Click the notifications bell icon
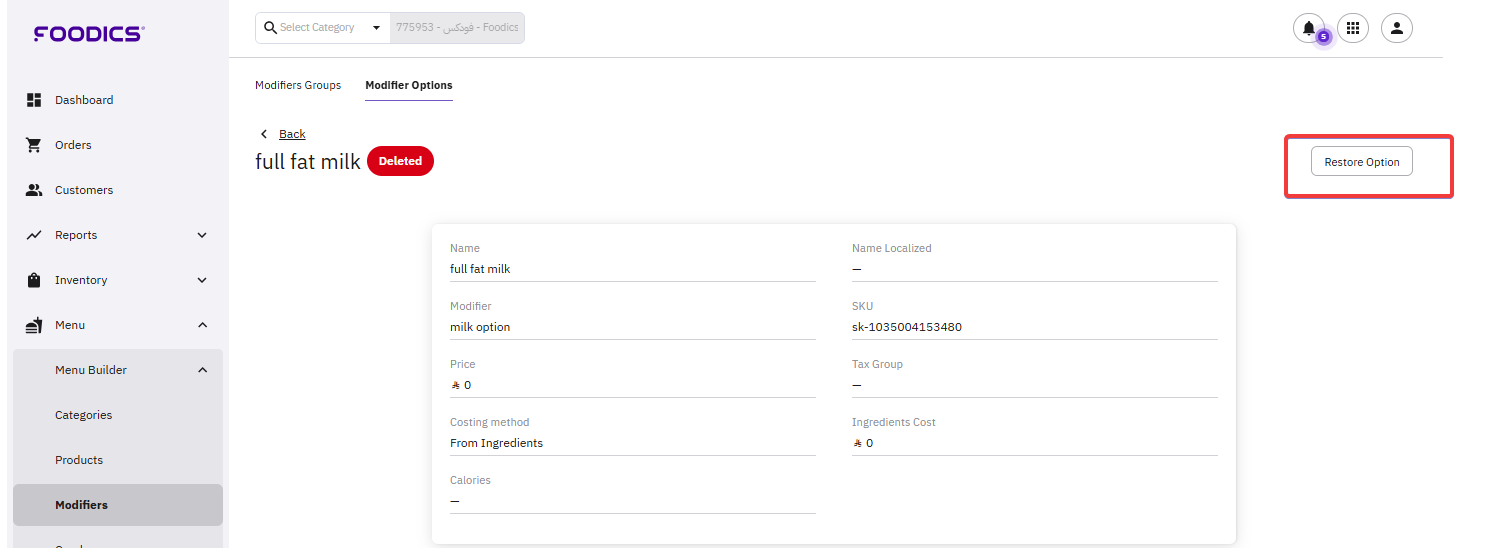This screenshot has width=1503, height=548. [1308, 29]
